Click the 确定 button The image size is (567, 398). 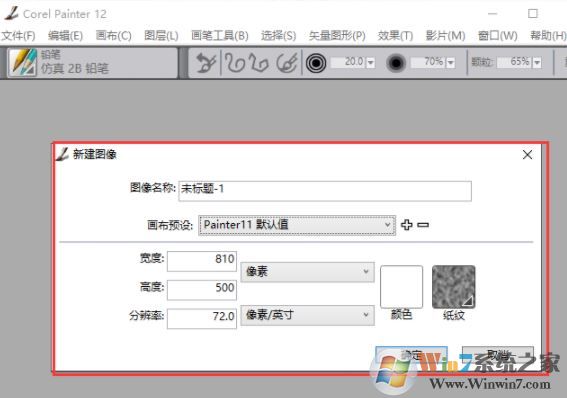(x=411, y=354)
